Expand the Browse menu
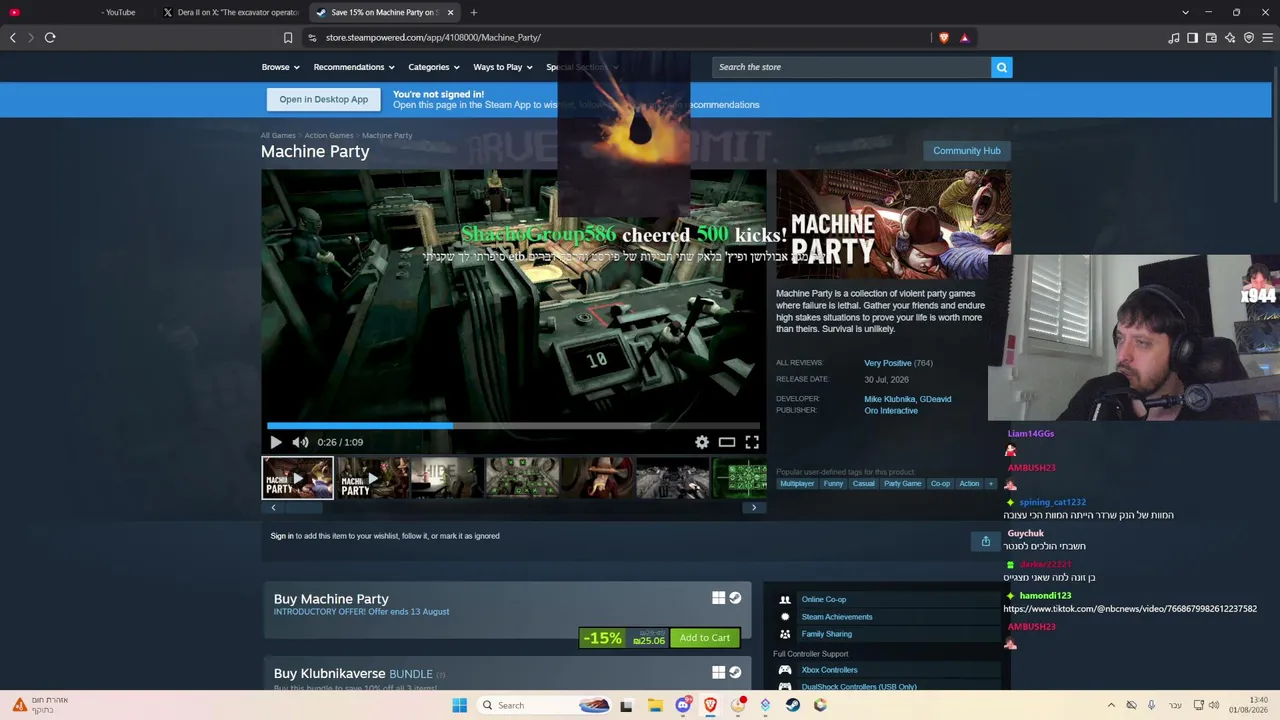1280x720 pixels. pyautogui.click(x=280, y=67)
